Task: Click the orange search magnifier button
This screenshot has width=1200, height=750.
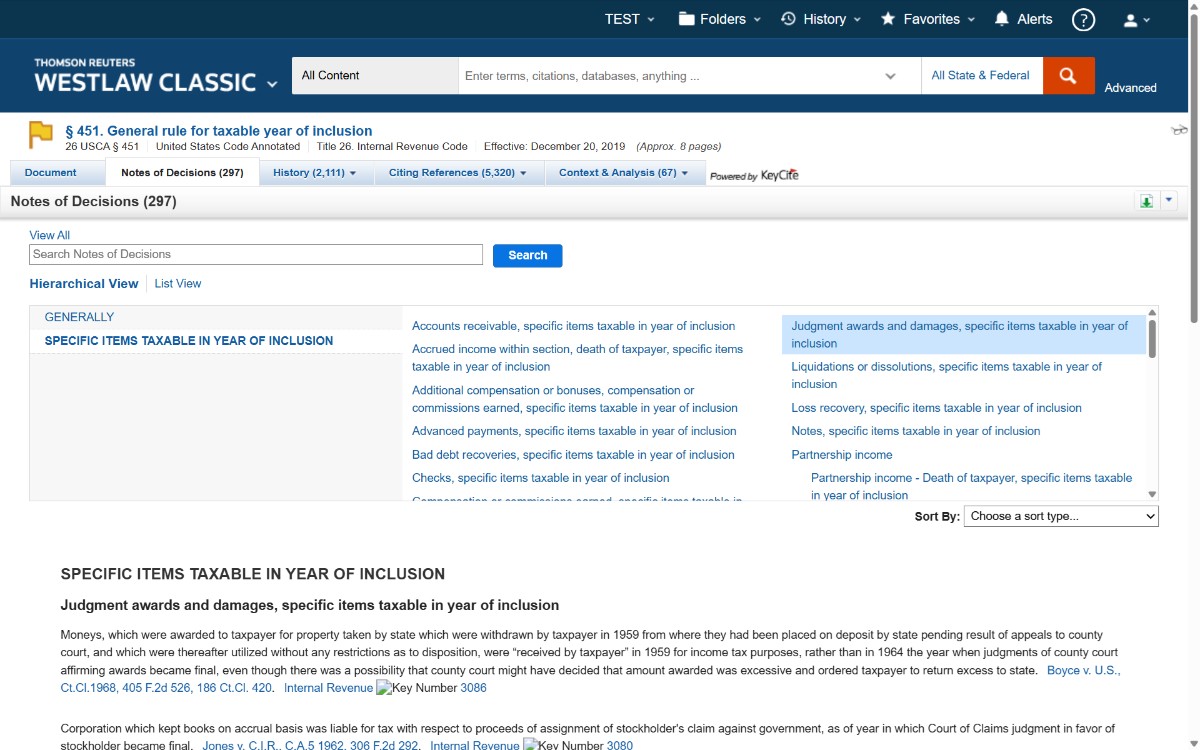Action: 1068,76
